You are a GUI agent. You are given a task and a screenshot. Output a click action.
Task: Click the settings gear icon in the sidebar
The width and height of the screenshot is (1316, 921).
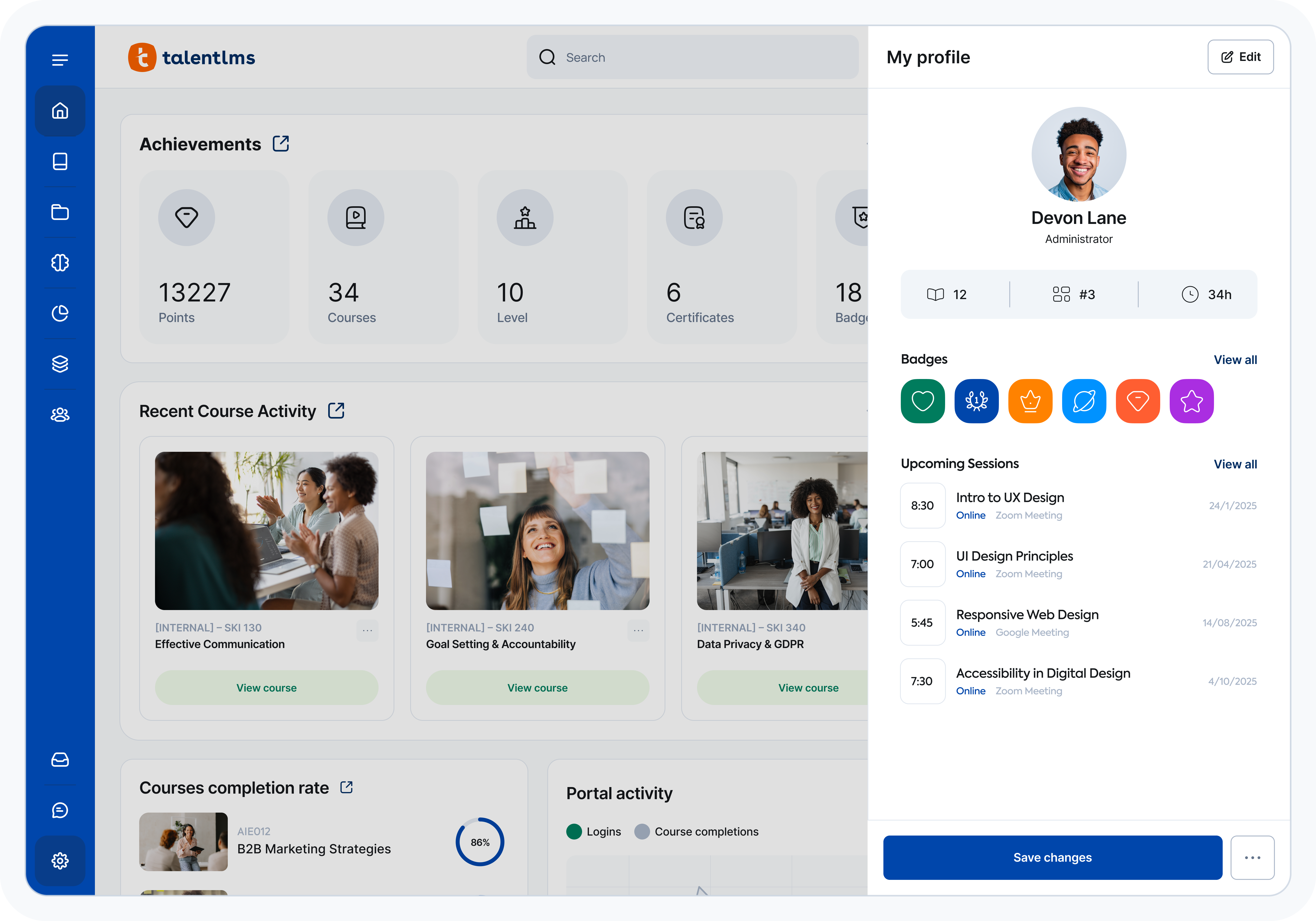click(60, 860)
